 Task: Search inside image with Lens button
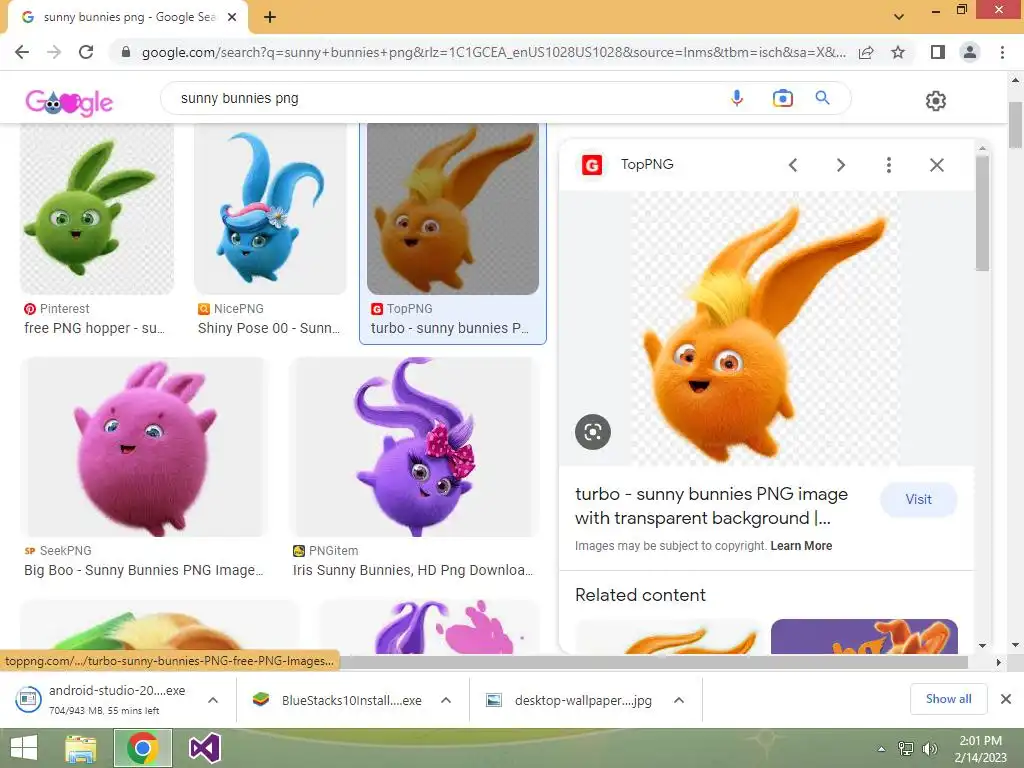tap(592, 432)
